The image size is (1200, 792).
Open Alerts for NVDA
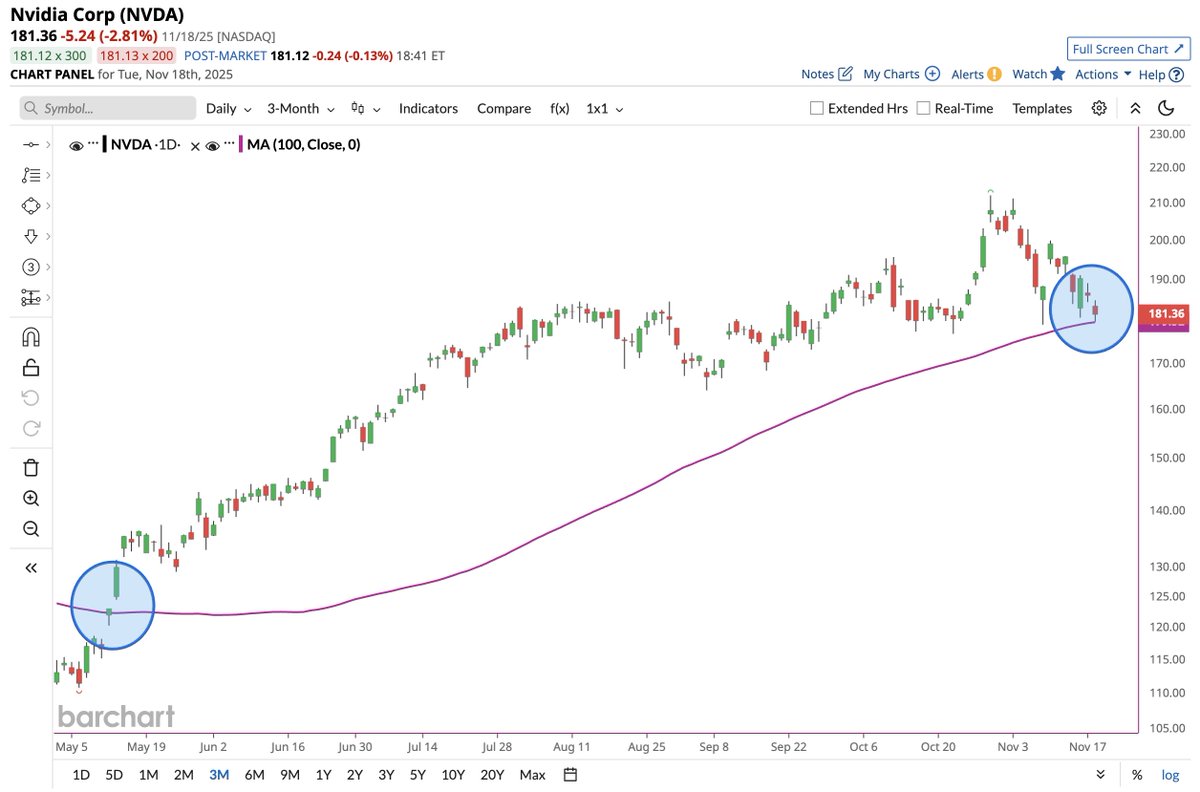pos(977,74)
